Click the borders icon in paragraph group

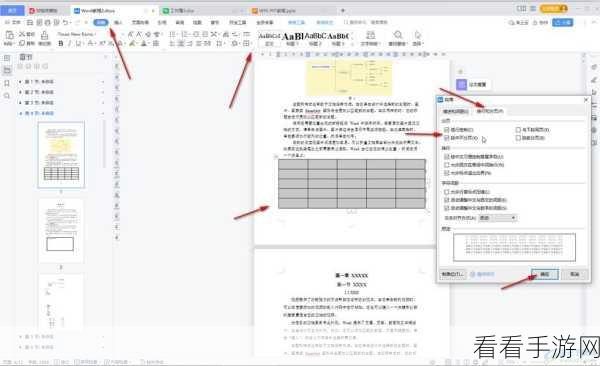pos(246,44)
